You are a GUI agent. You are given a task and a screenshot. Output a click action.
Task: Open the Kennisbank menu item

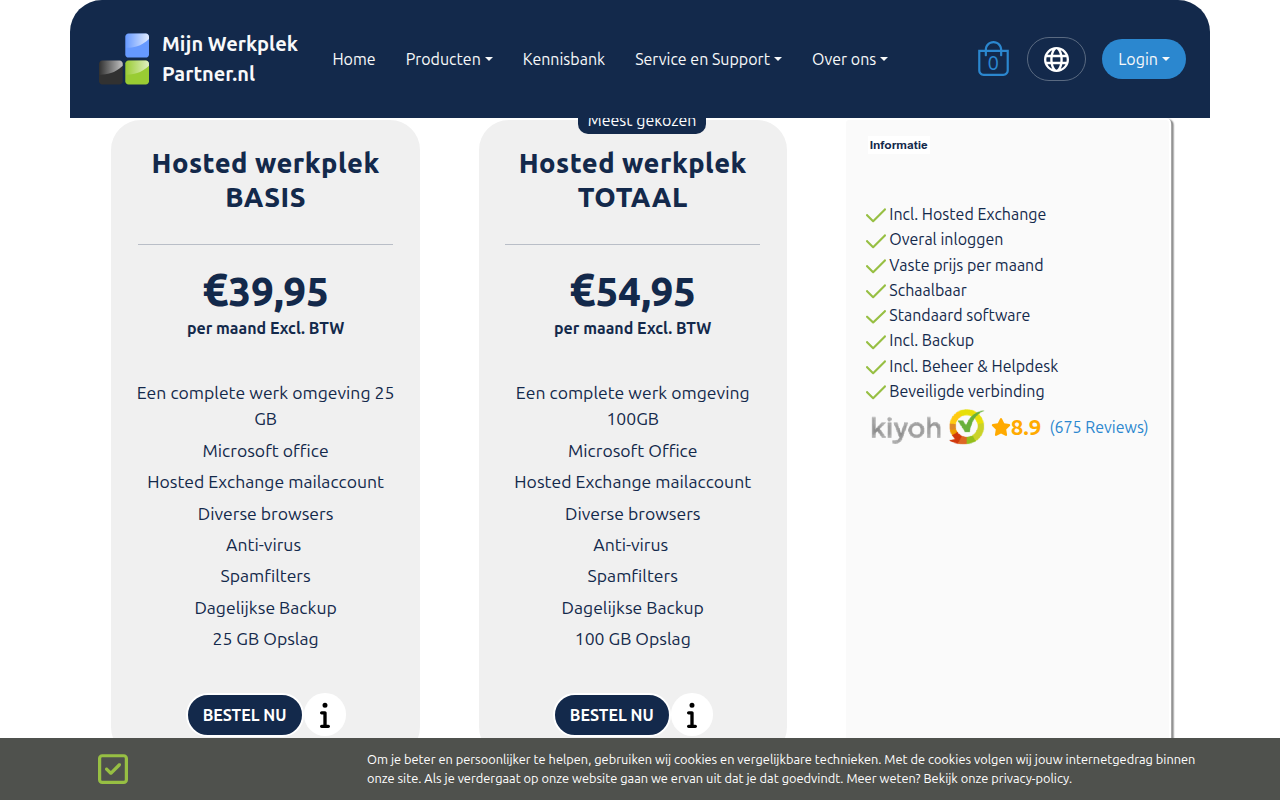click(x=564, y=59)
